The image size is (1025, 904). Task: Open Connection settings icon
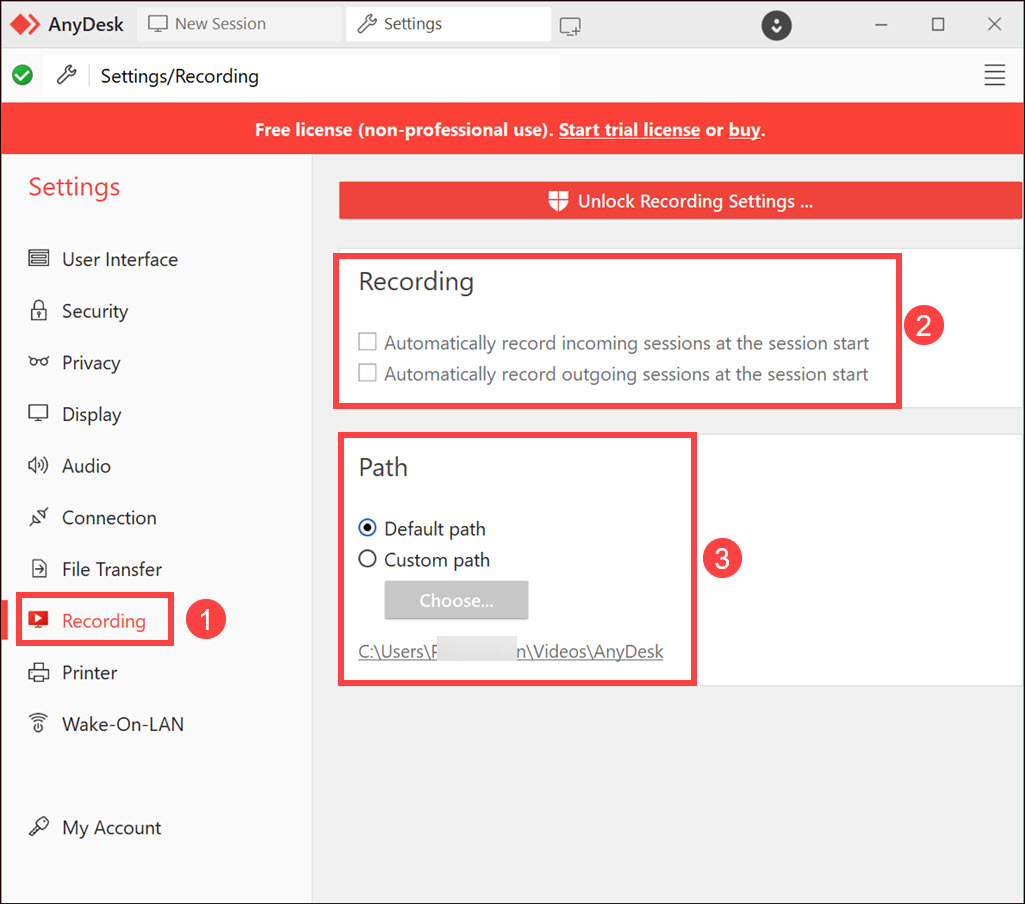39,518
